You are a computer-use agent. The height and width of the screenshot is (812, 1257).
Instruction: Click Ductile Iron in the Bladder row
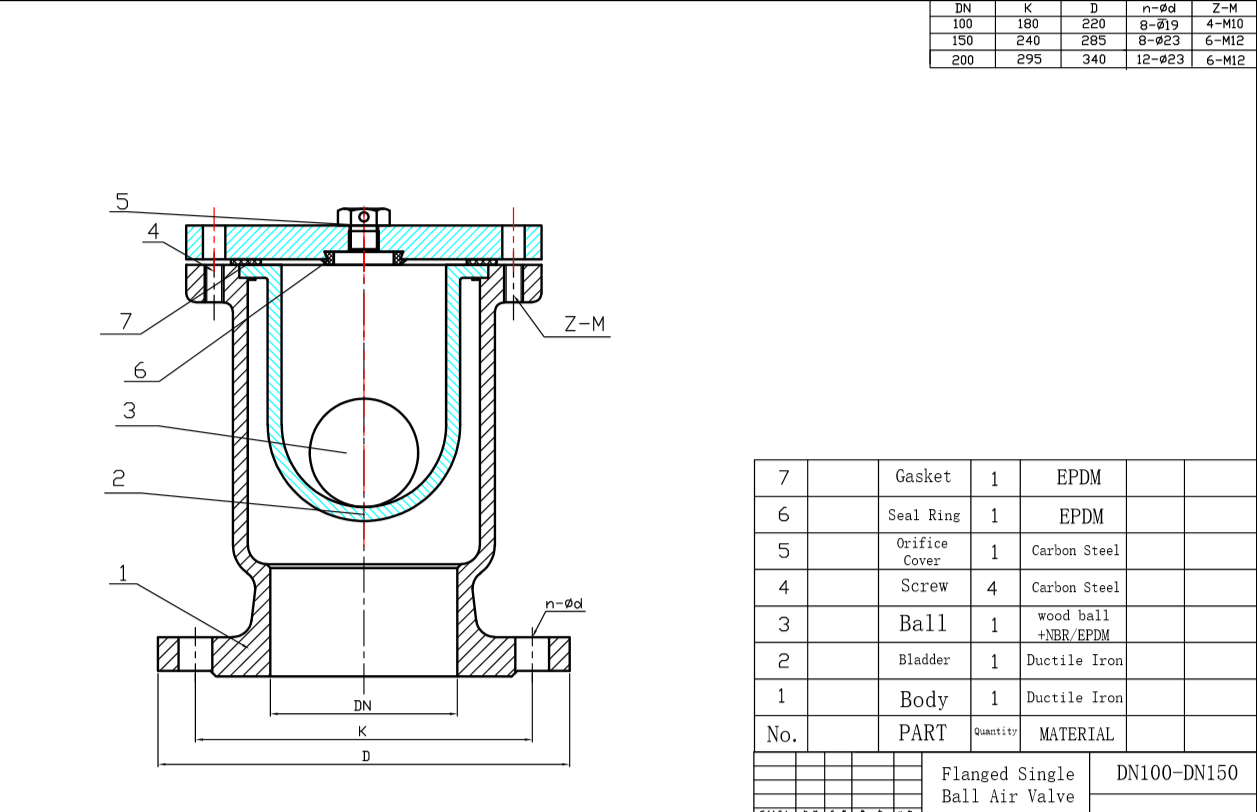[1075, 661]
